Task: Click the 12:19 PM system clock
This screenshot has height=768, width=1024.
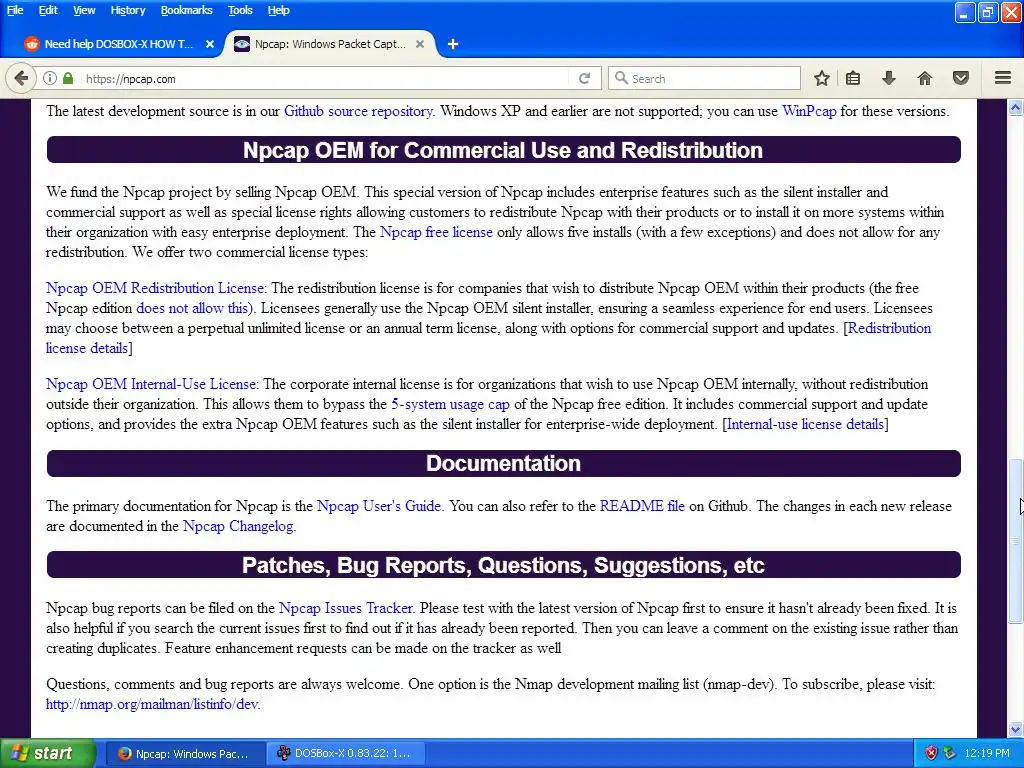Action: coord(987,754)
